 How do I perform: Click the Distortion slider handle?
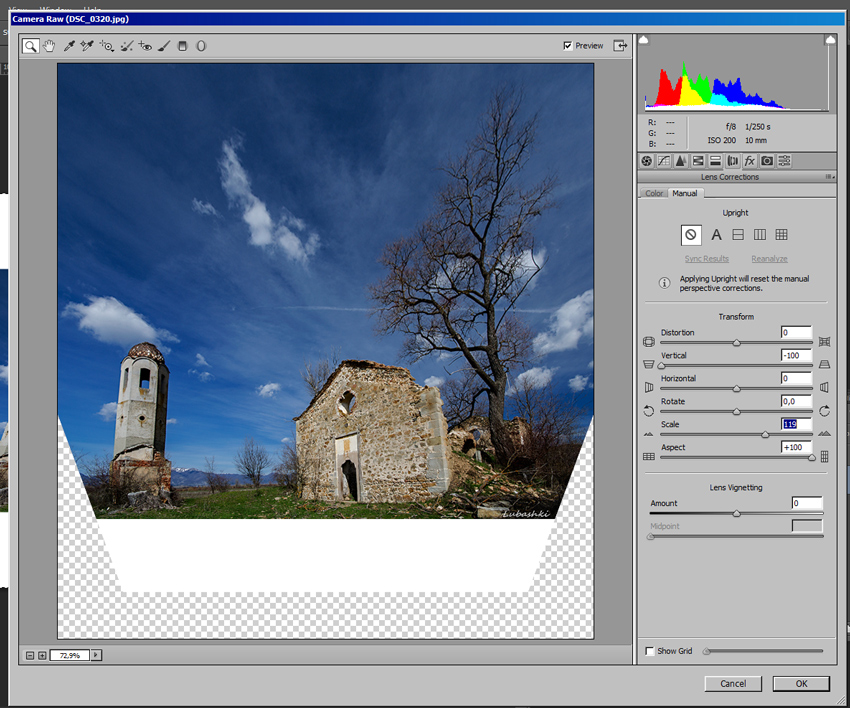[x=737, y=343]
